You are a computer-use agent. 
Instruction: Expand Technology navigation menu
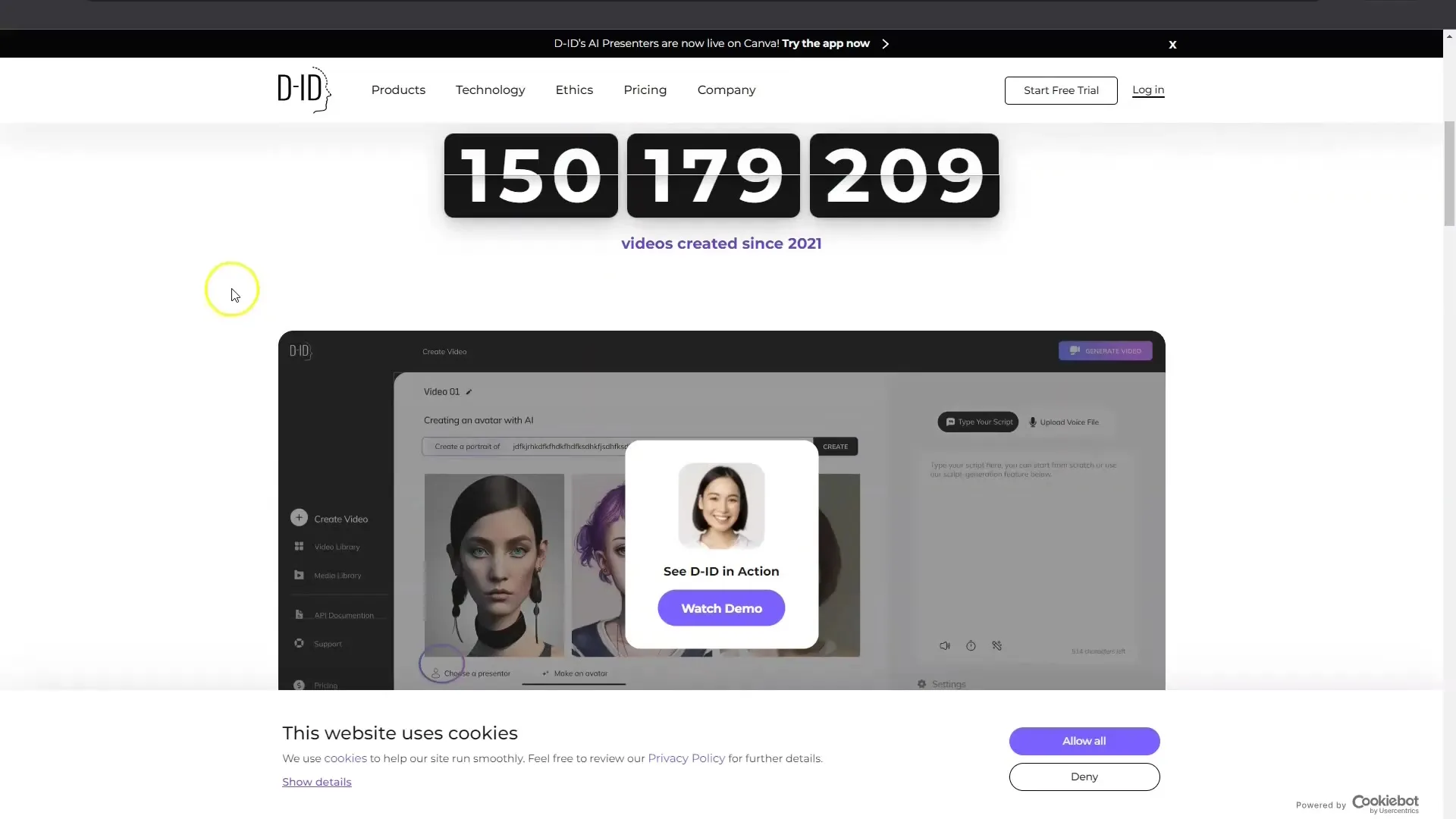(490, 90)
